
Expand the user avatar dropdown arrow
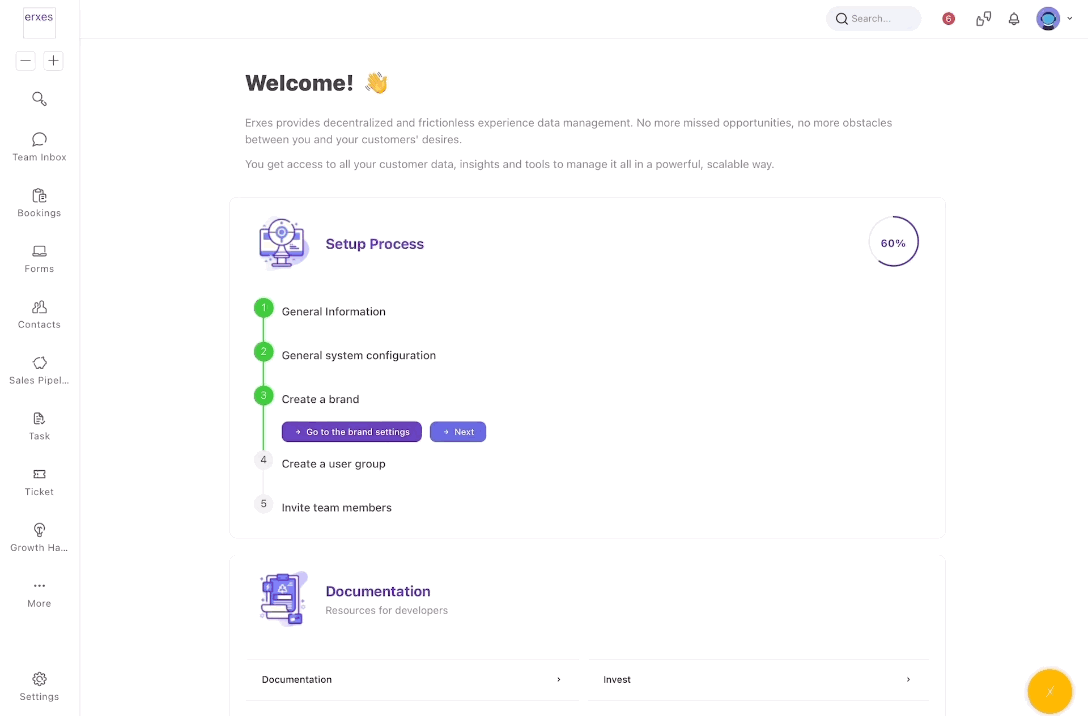(x=1069, y=19)
